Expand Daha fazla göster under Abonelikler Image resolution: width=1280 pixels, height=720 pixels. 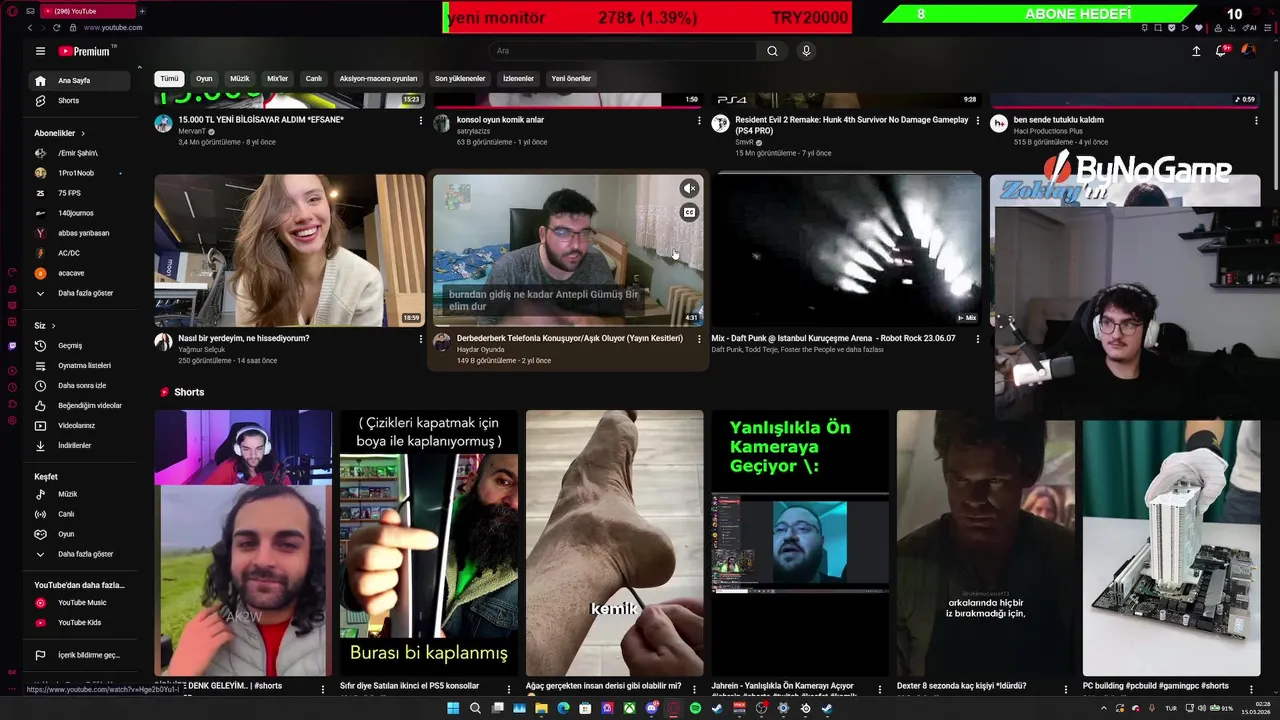80,293
